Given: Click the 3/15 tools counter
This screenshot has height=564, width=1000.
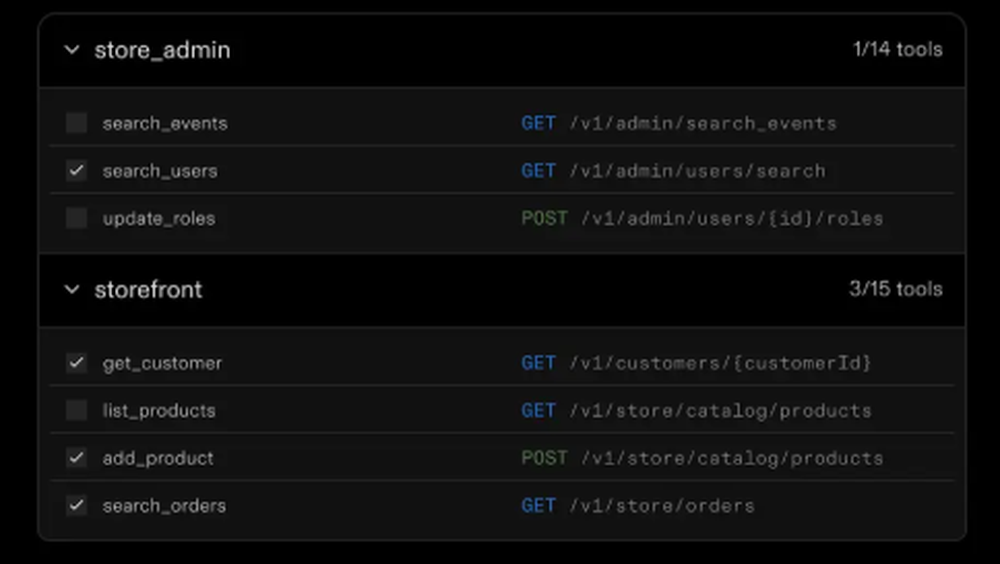Looking at the screenshot, I should (x=895, y=290).
